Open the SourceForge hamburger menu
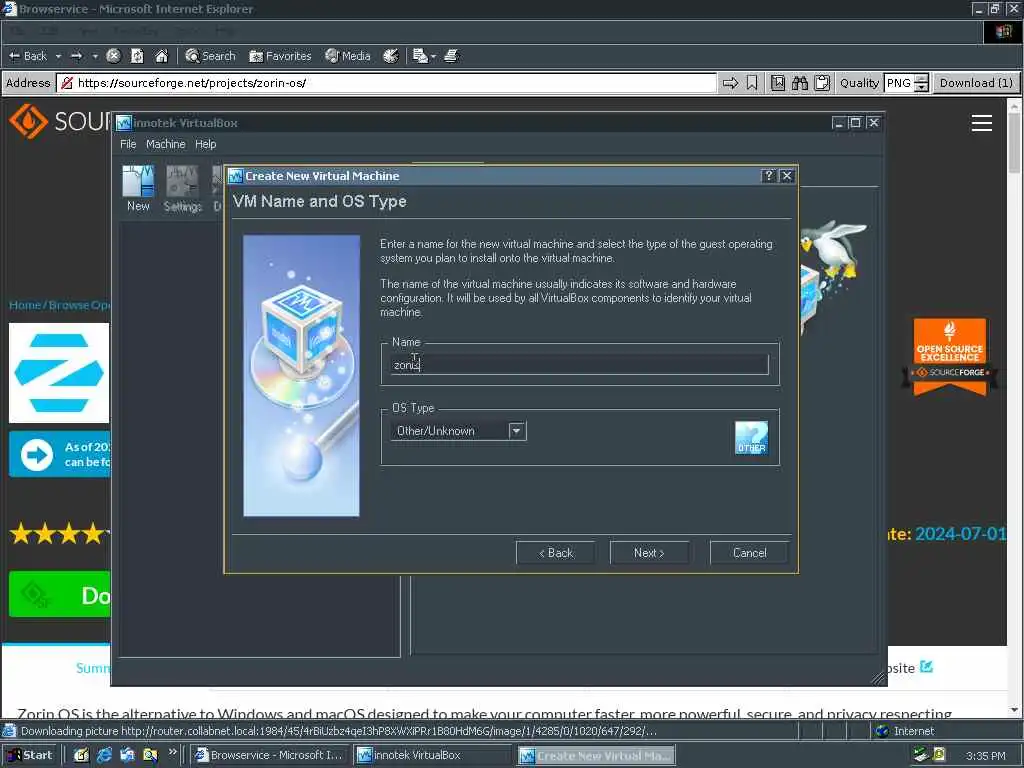The height and width of the screenshot is (768, 1024). [982, 123]
